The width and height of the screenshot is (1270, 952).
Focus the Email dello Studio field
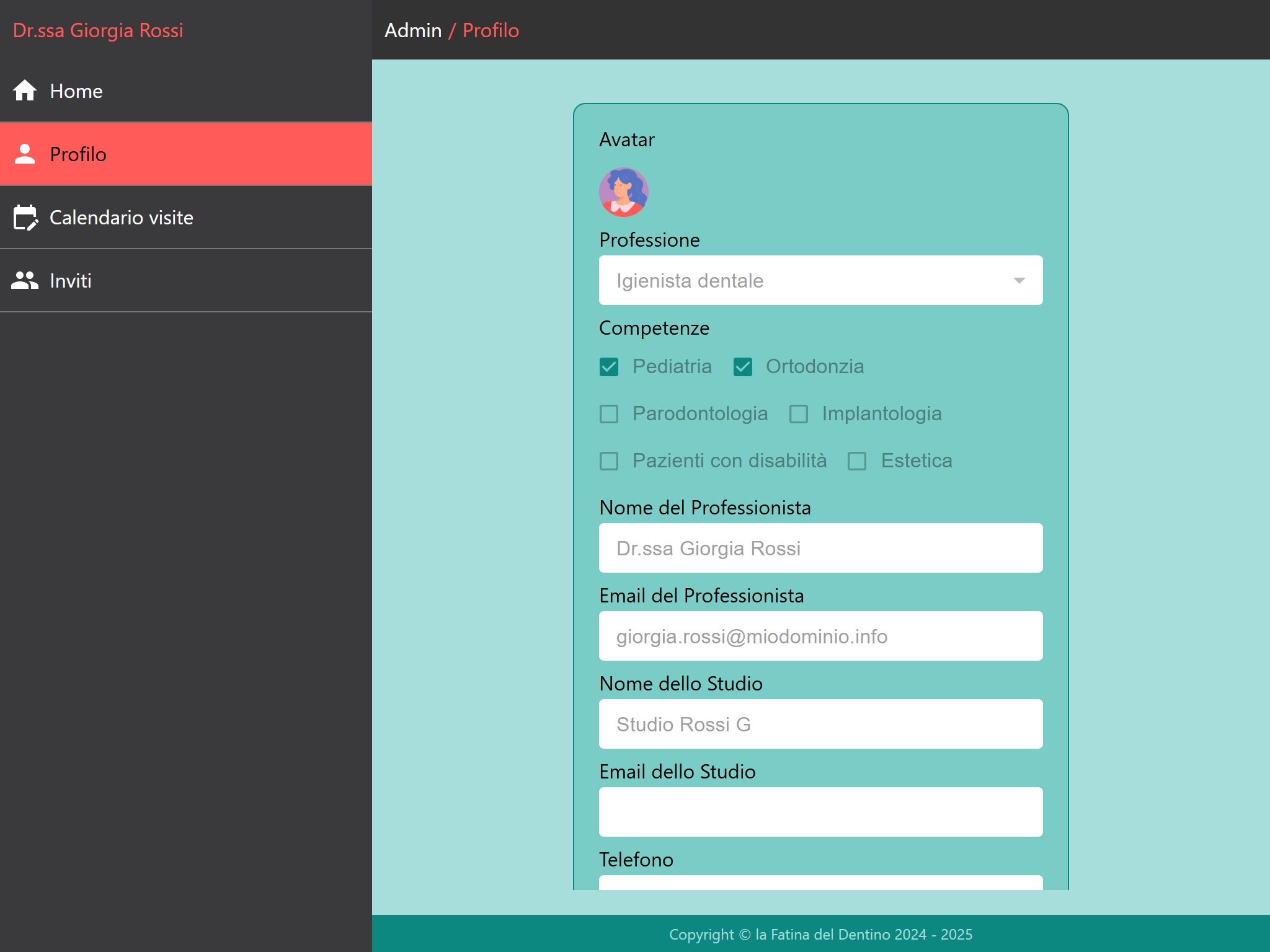820,812
